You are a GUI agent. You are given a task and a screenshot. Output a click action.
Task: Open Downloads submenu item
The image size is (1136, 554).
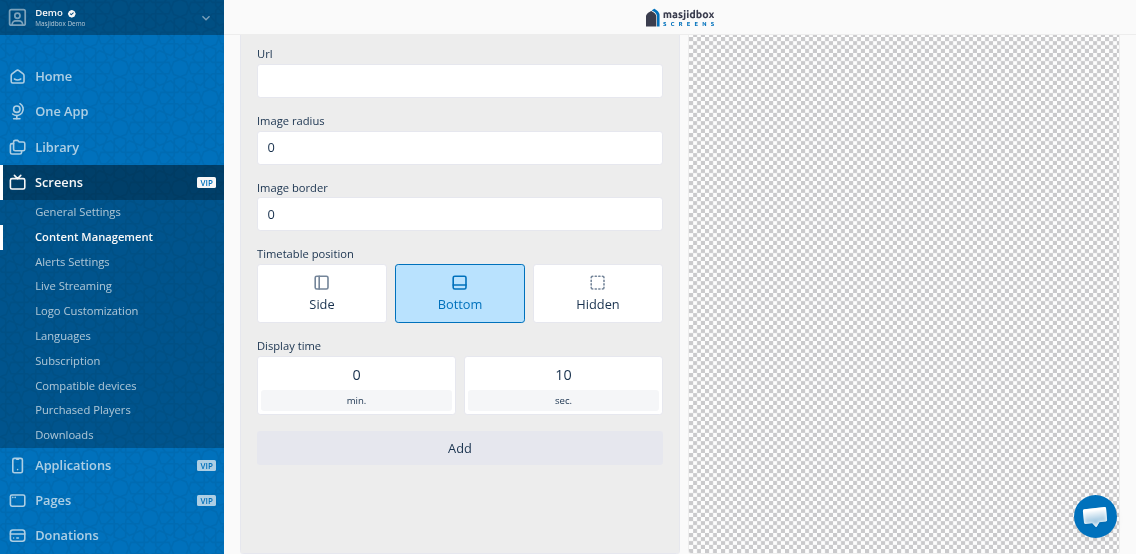click(x=64, y=435)
